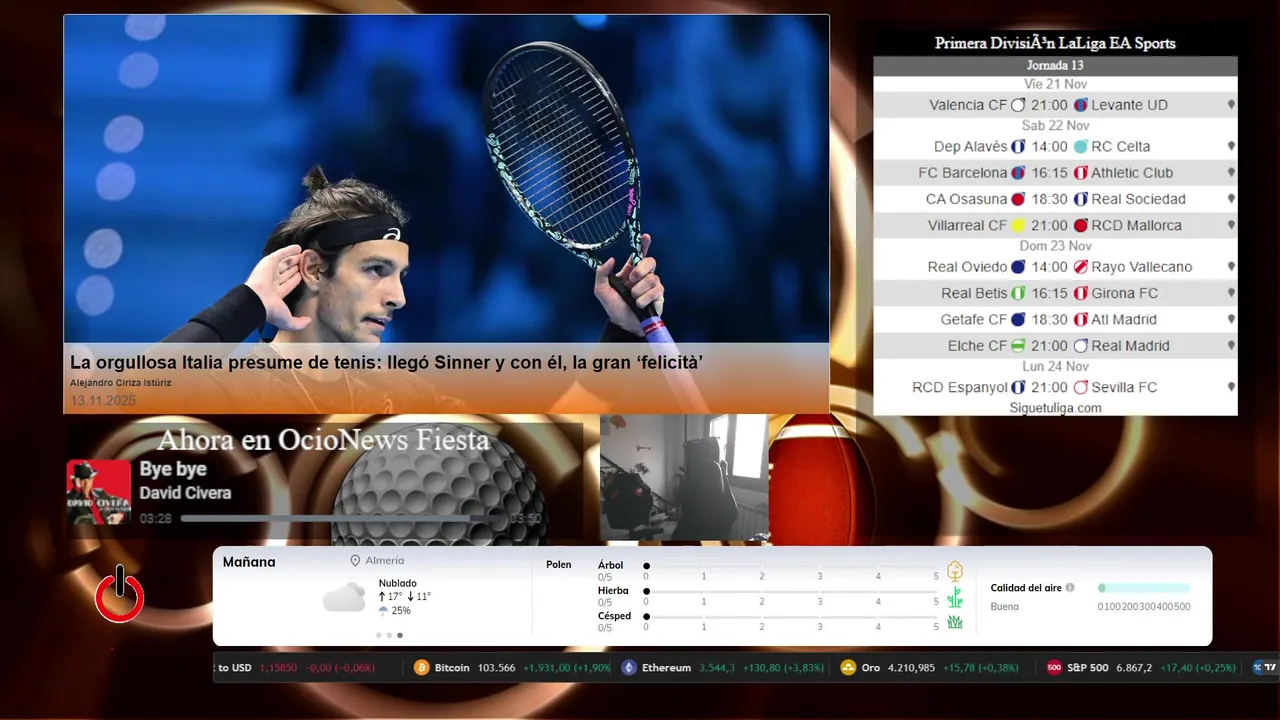Click the Oro price 4.210,985

click(x=910, y=668)
